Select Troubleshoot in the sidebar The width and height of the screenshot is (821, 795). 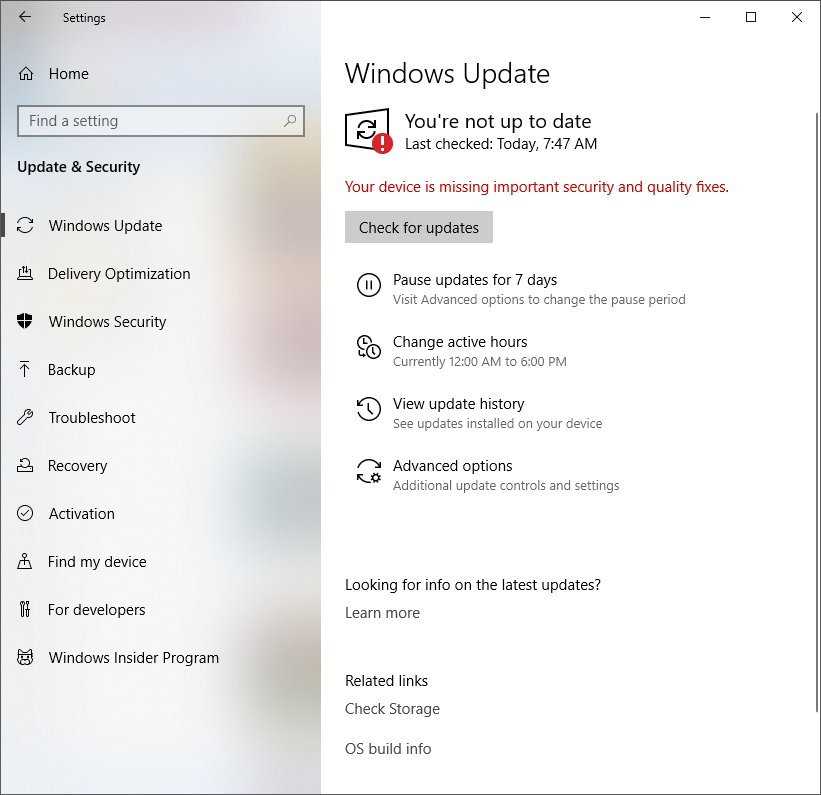click(160, 417)
